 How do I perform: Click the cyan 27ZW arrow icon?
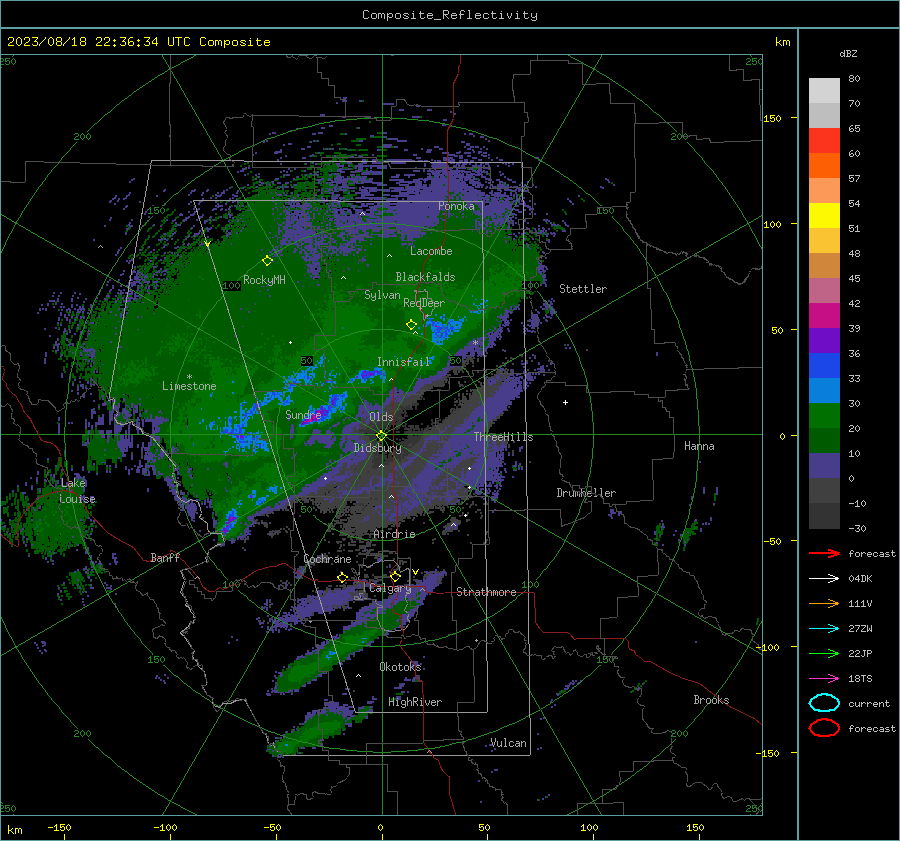[x=824, y=629]
